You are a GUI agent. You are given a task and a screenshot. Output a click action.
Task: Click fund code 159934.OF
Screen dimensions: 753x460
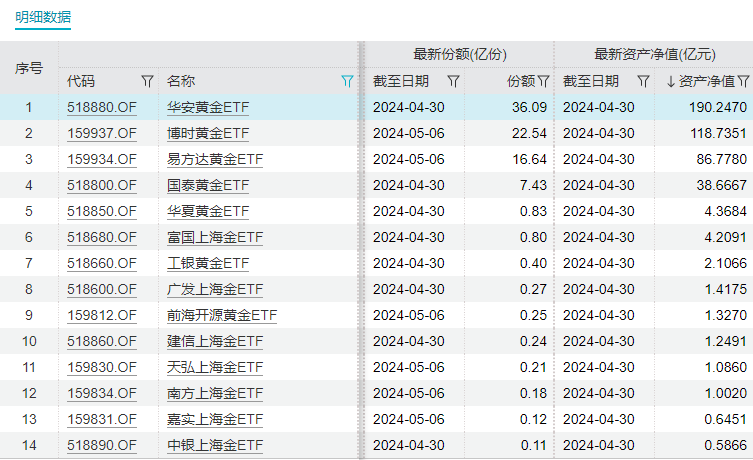click(x=102, y=159)
